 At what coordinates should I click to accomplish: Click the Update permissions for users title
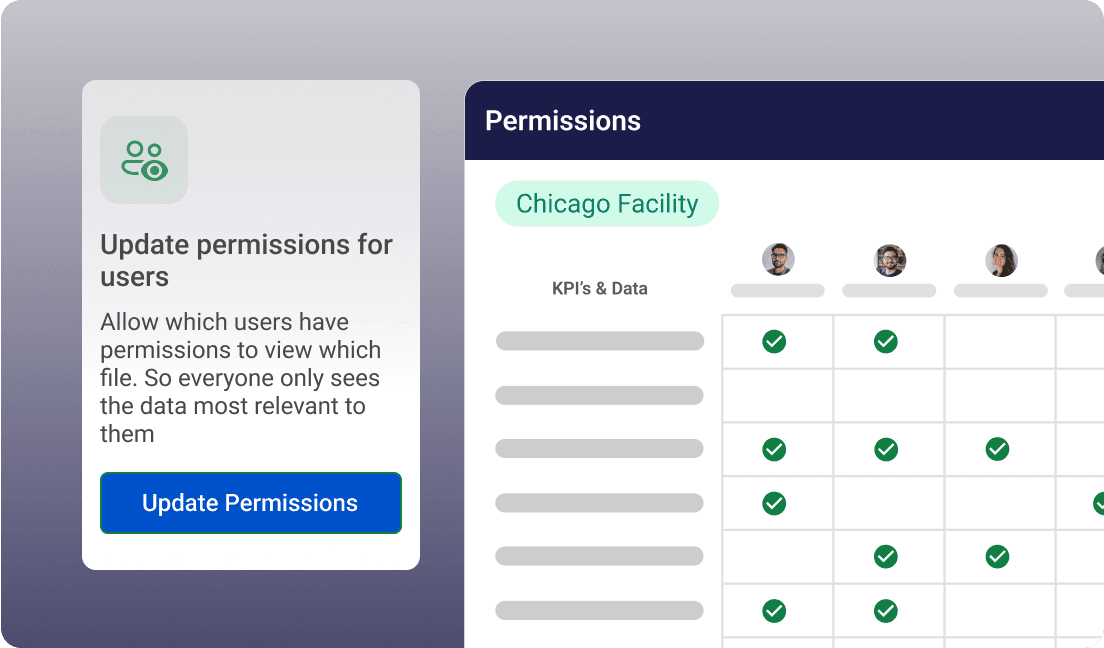click(x=246, y=260)
